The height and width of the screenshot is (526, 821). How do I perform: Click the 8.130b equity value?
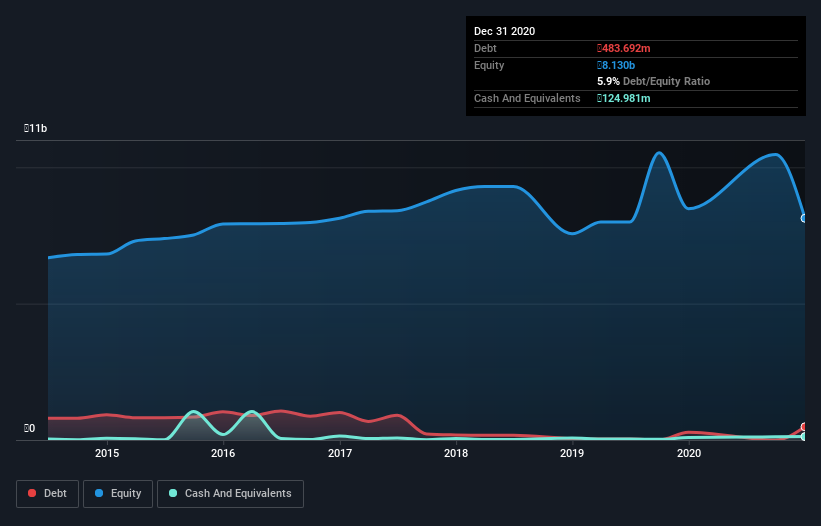(x=616, y=65)
